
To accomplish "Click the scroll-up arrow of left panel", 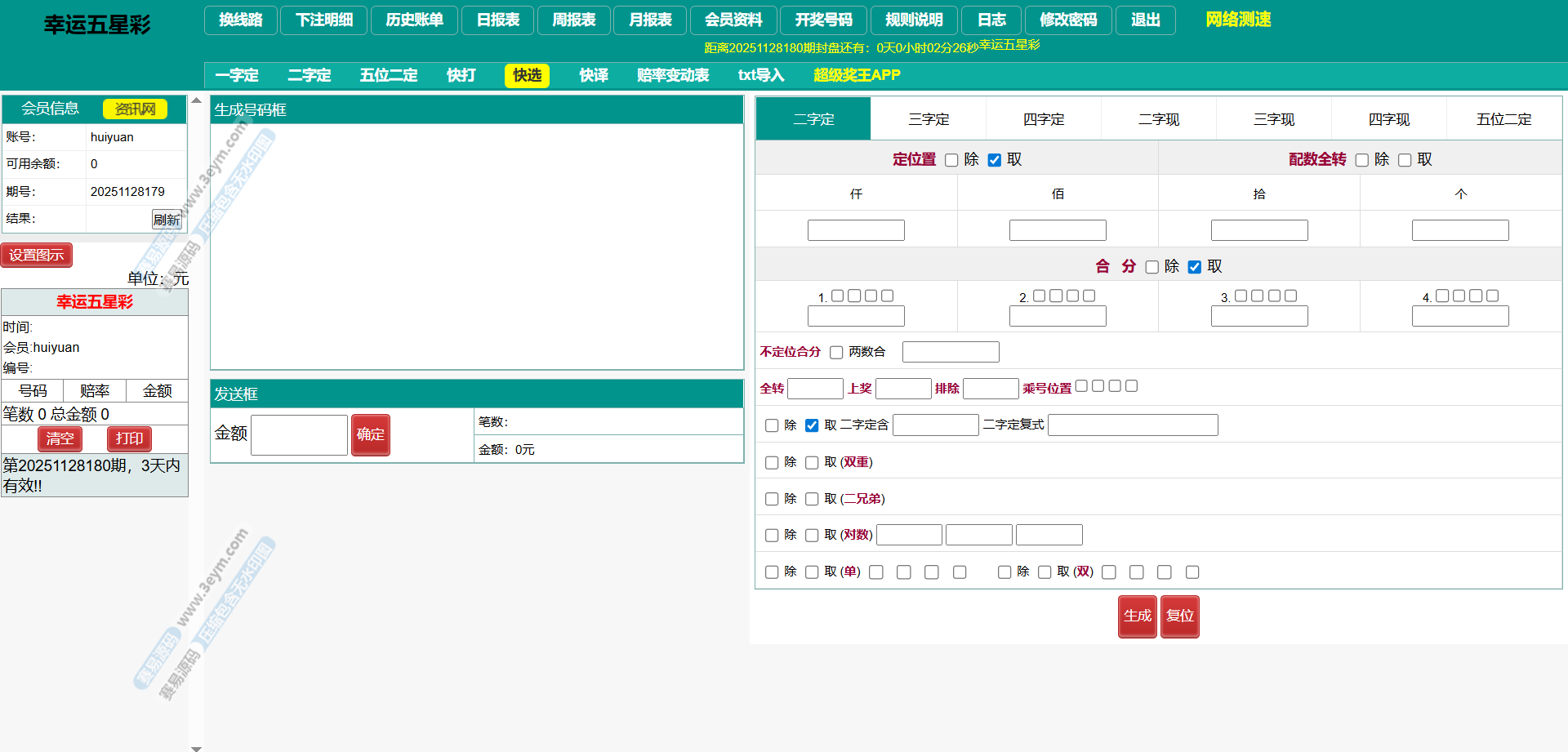I will pos(196,100).
